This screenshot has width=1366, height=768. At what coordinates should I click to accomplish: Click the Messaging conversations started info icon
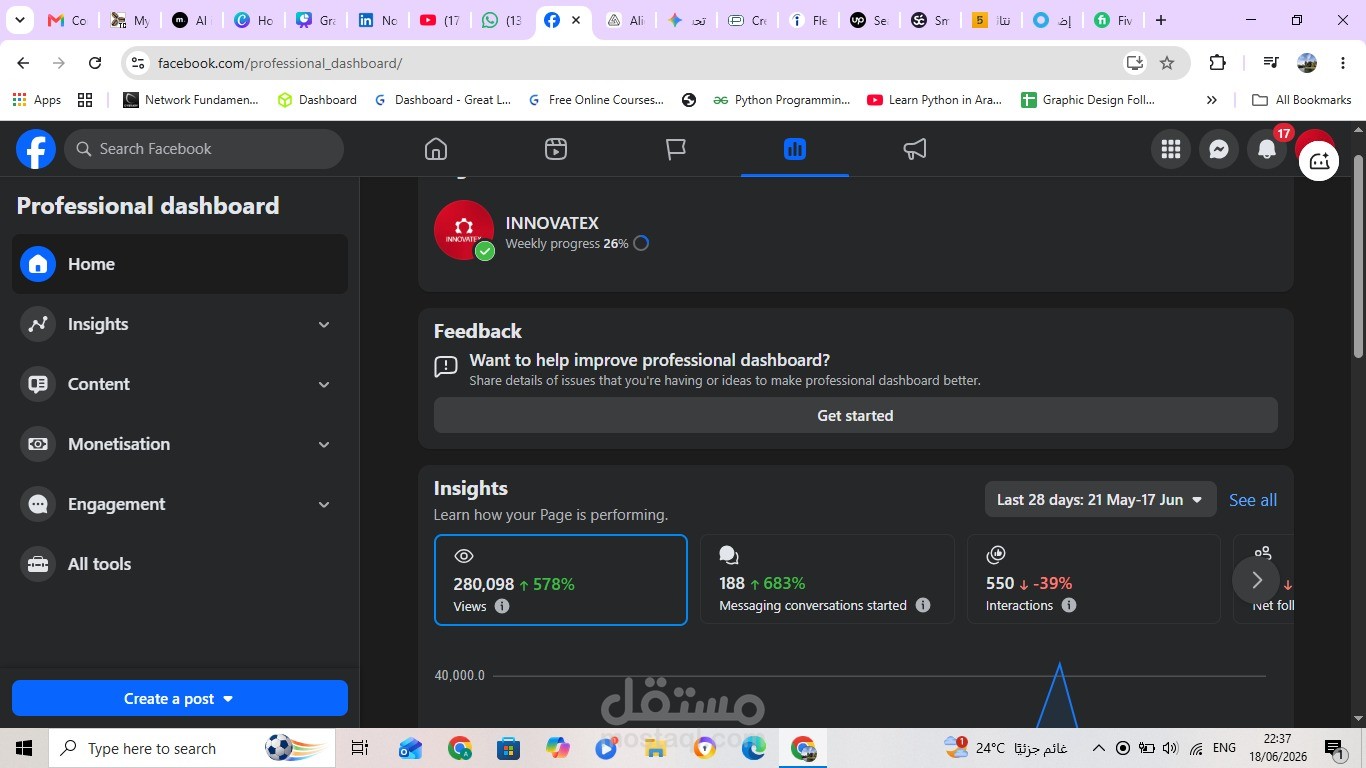(x=923, y=605)
